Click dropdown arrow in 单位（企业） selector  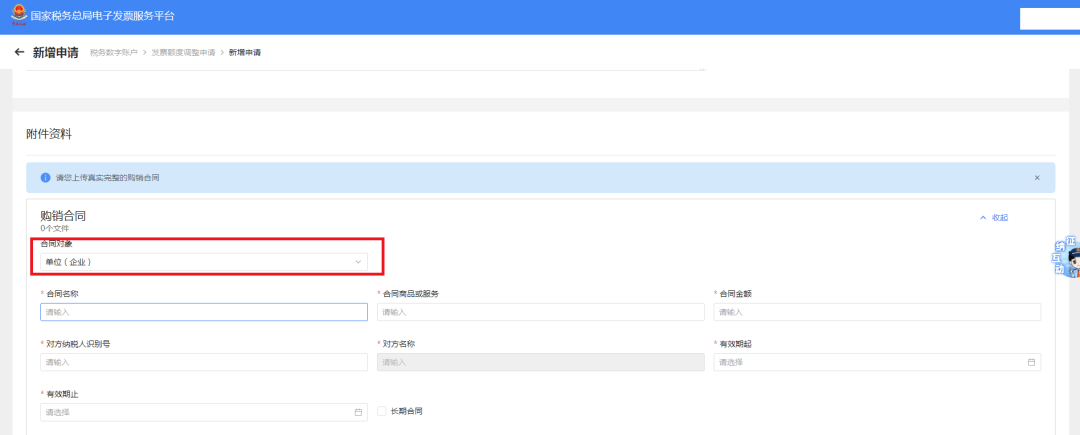(x=358, y=262)
